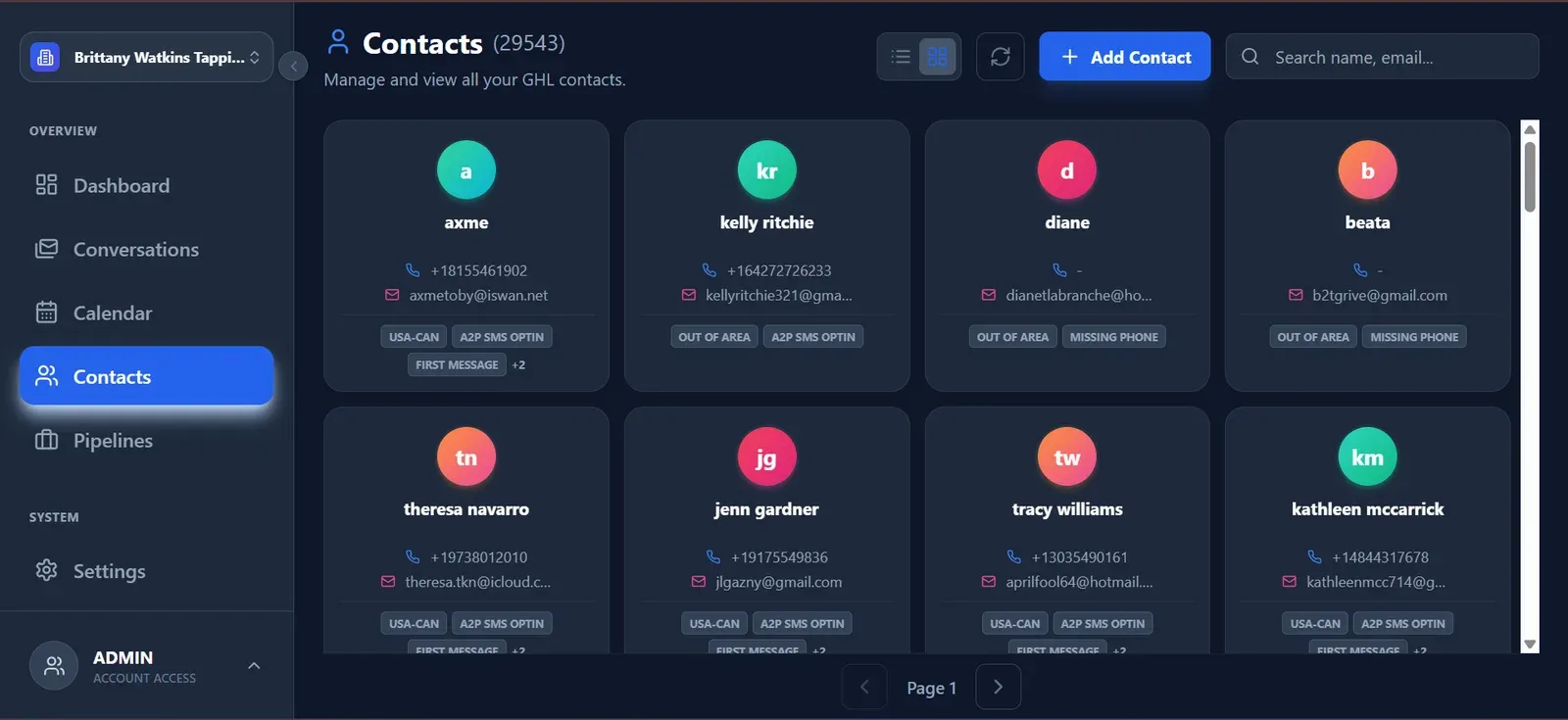Screen dimensions: 1568x720
Task: Click the Contacts header person icon
Action: point(338,41)
